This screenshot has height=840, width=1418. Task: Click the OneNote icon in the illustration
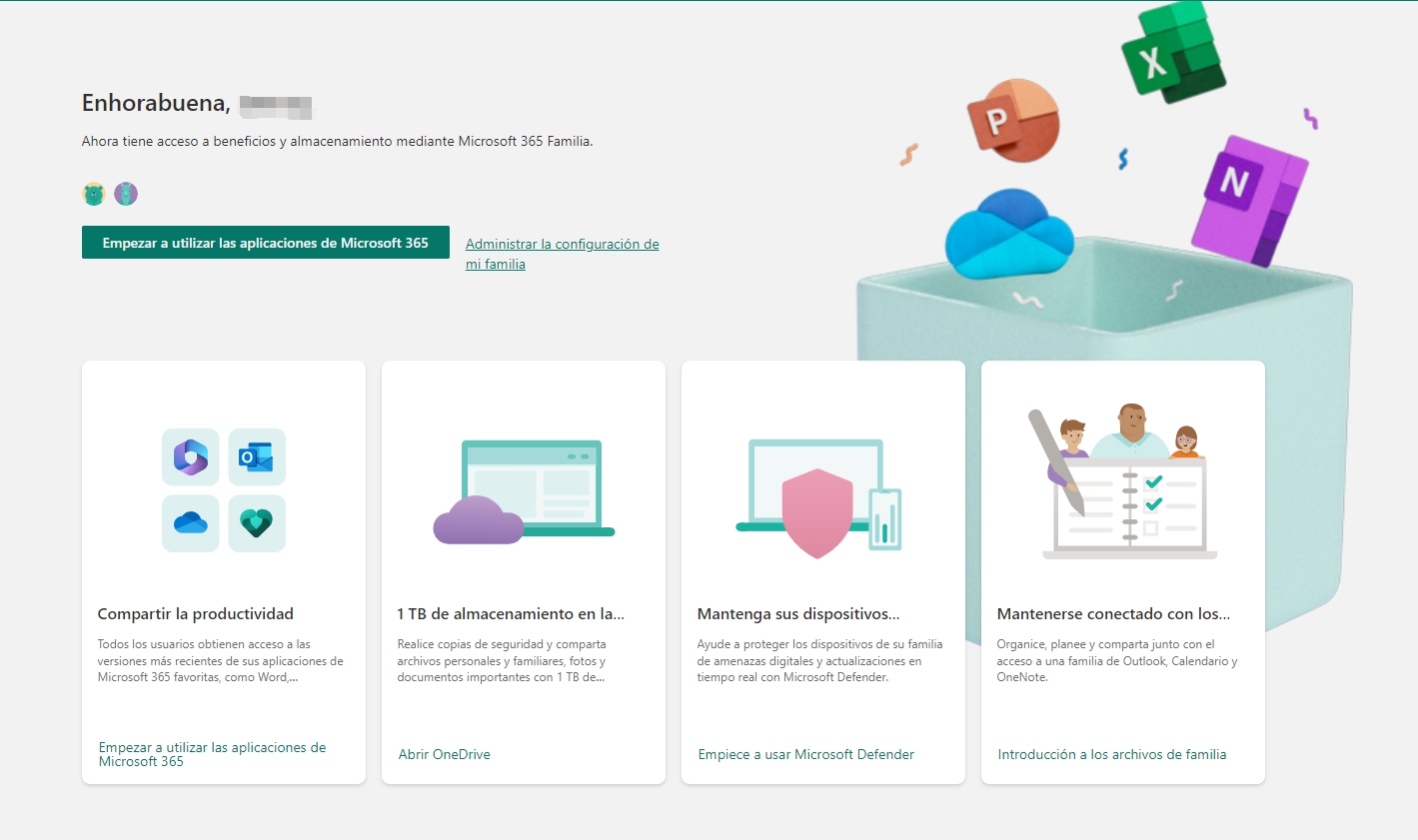click(1249, 200)
